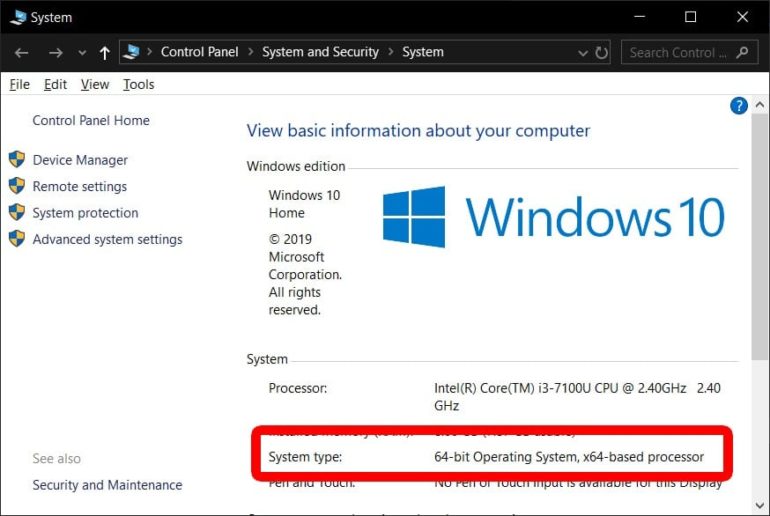The height and width of the screenshot is (516, 770).
Task: Navigate to Control Panel breadcrumb
Action: (199, 52)
